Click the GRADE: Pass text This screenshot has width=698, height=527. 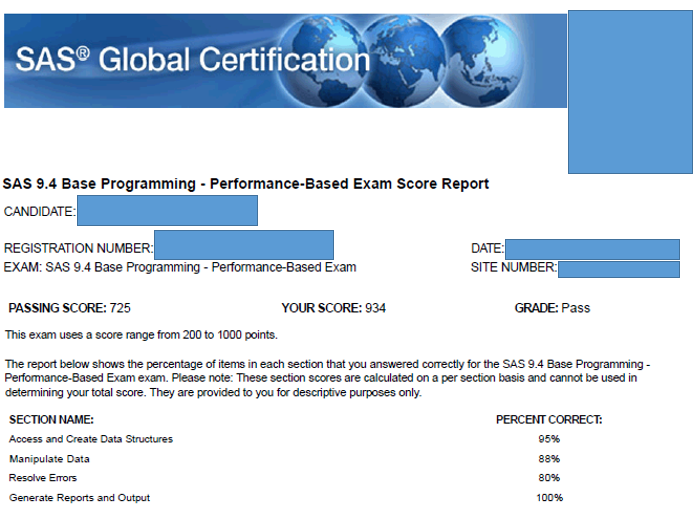(x=552, y=308)
